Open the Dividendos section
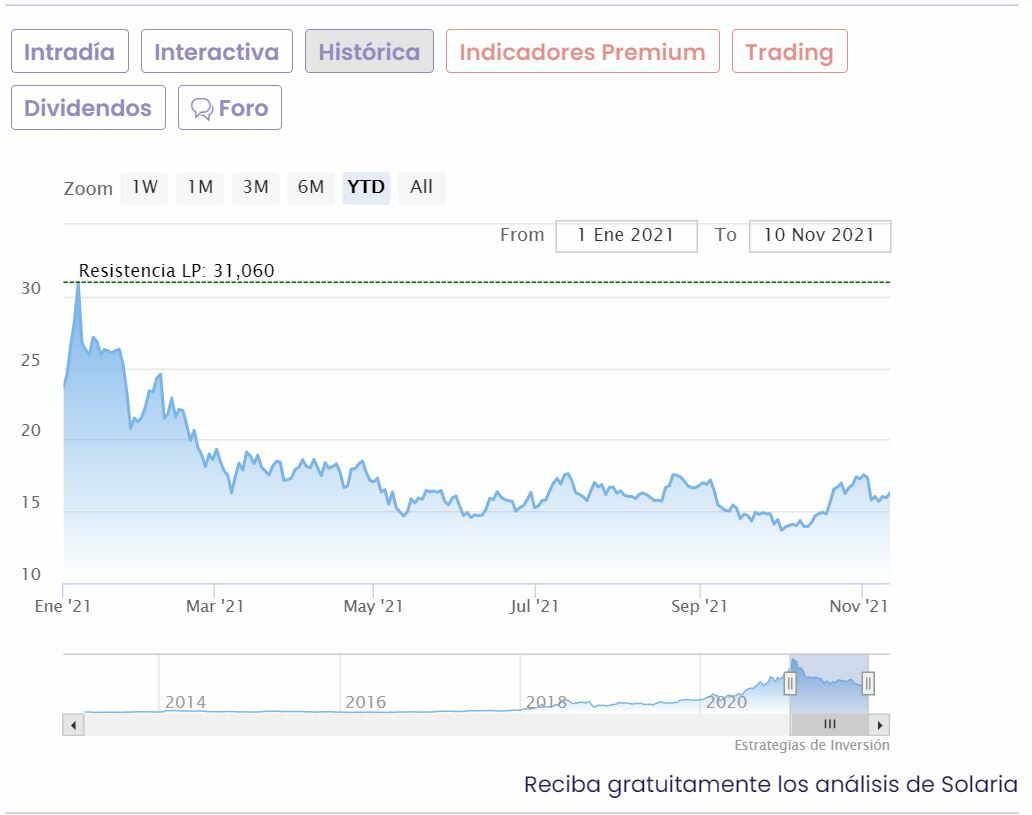The width and height of the screenshot is (1032, 815). coord(88,108)
